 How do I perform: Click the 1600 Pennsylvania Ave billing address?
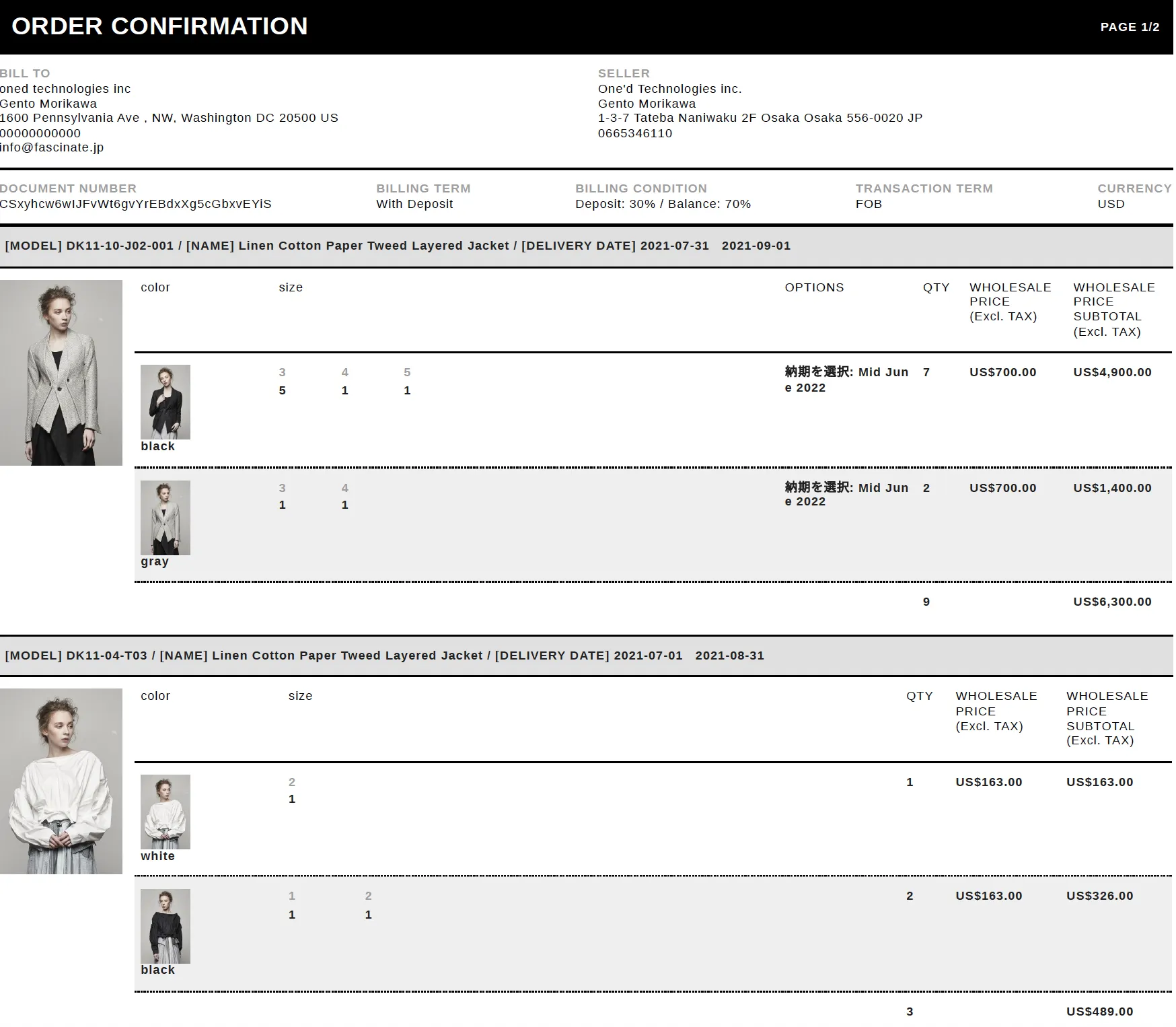[169, 118]
